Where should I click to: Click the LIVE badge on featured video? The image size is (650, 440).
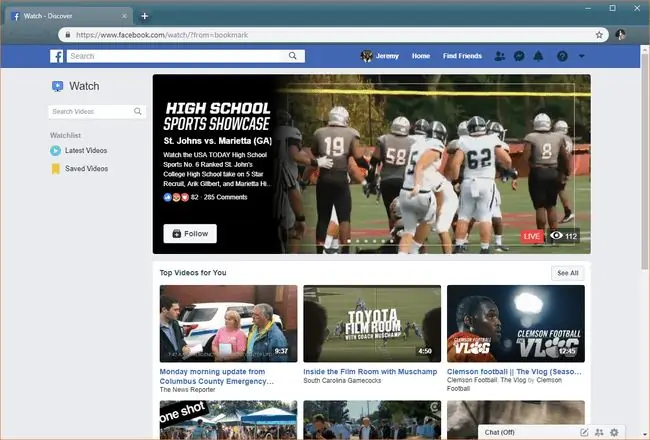tap(532, 236)
